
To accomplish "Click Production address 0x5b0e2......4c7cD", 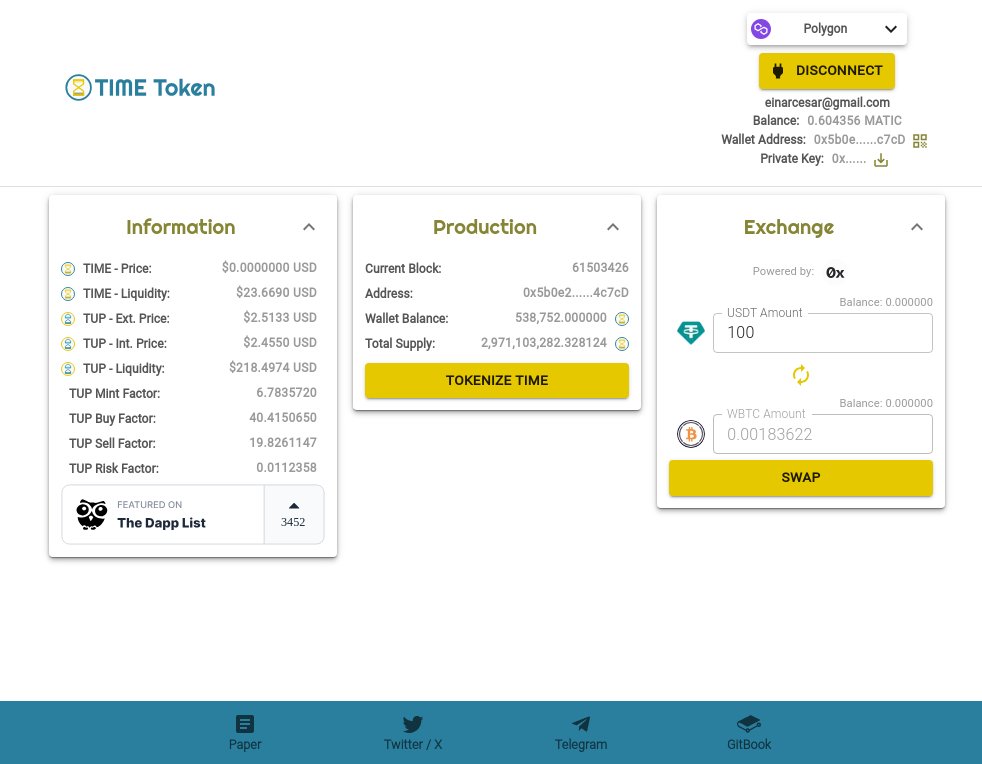I will pyautogui.click(x=576, y=292).
